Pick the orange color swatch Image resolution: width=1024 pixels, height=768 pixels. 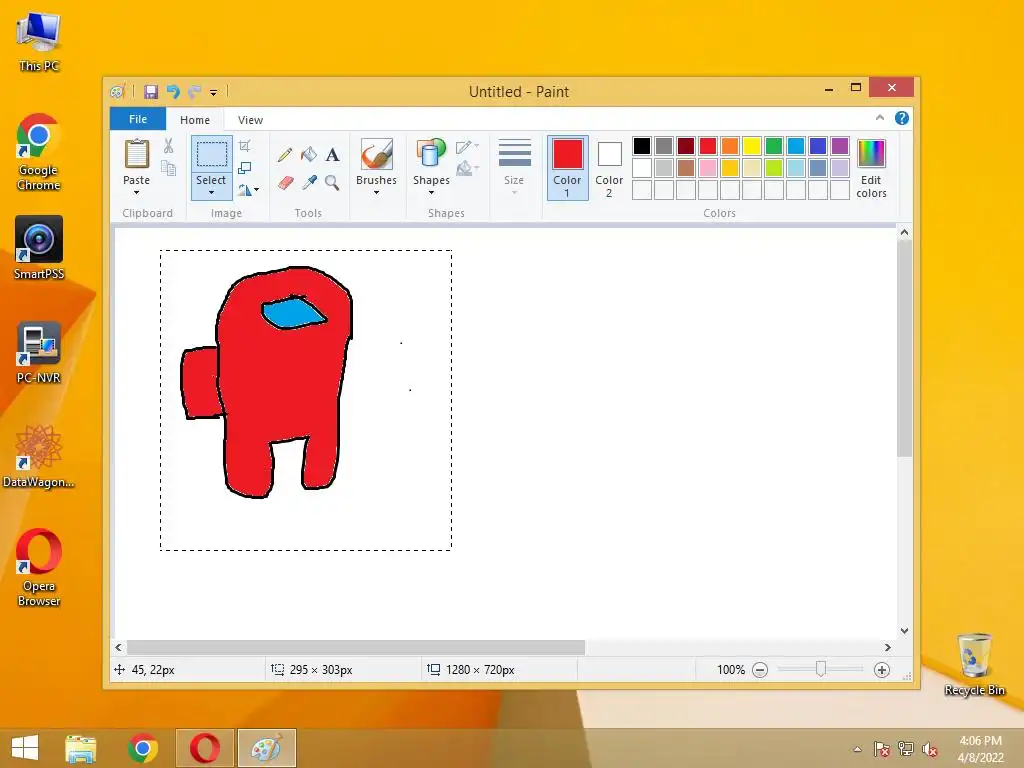[730, 146]
